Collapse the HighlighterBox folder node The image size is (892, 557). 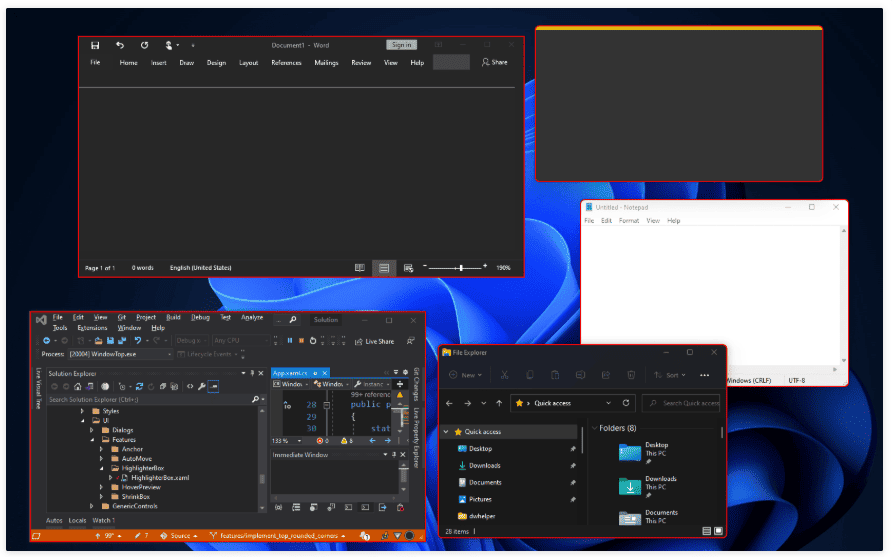pyautogui.click(x=102, y=468)
